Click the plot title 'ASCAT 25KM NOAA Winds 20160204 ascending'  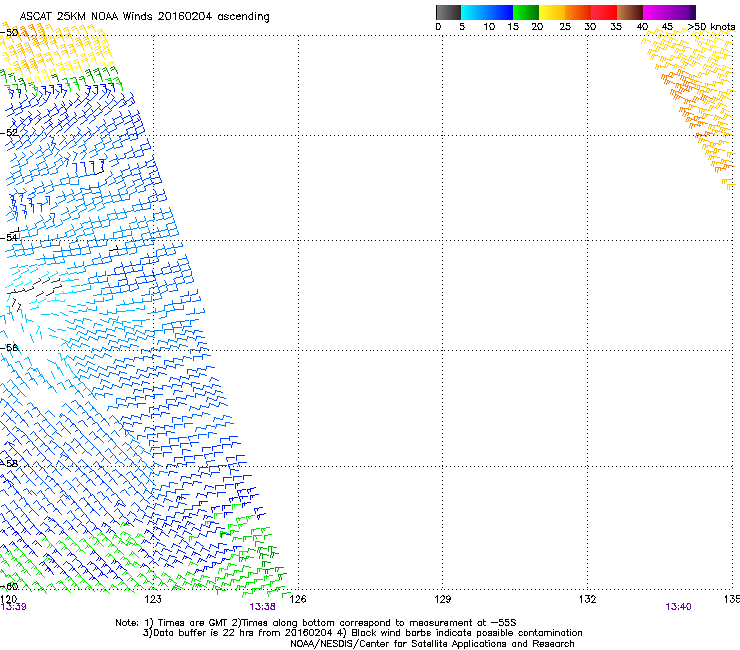click(x=144, y=17)
